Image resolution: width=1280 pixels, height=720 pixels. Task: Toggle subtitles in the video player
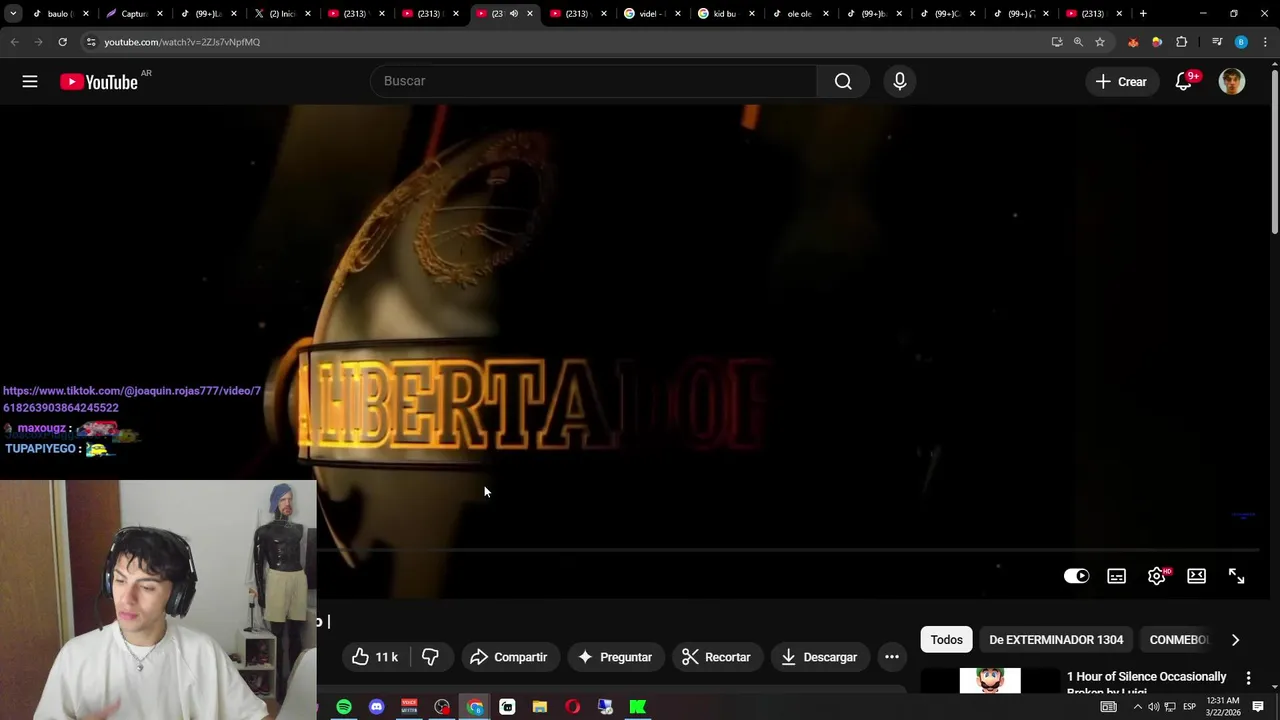click(x=1116, y=576)
